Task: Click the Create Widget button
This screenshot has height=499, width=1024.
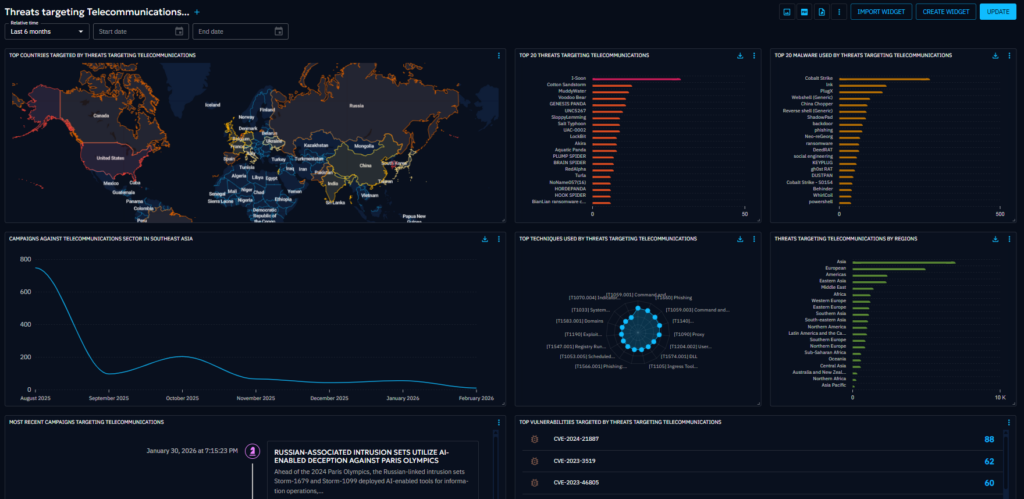Action: 946,12
